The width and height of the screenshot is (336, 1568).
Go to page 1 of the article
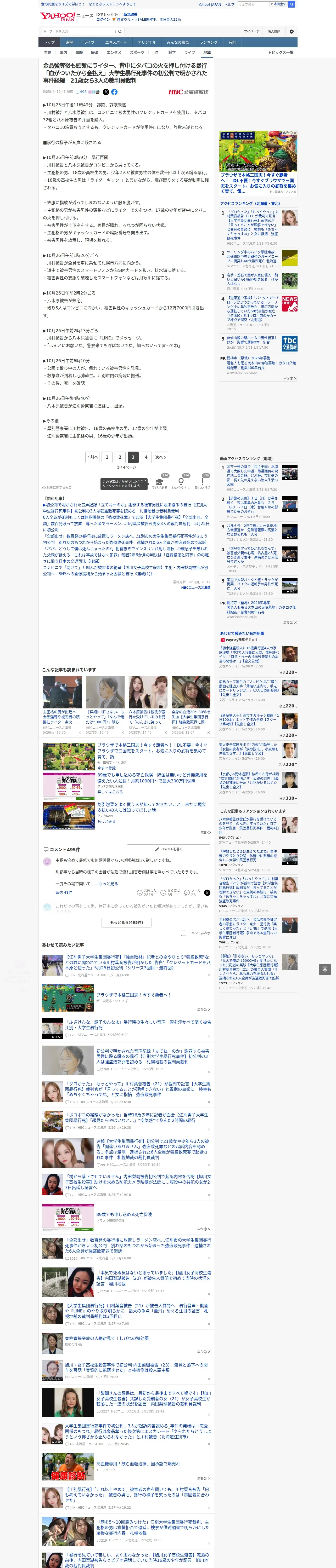[107, 457]
